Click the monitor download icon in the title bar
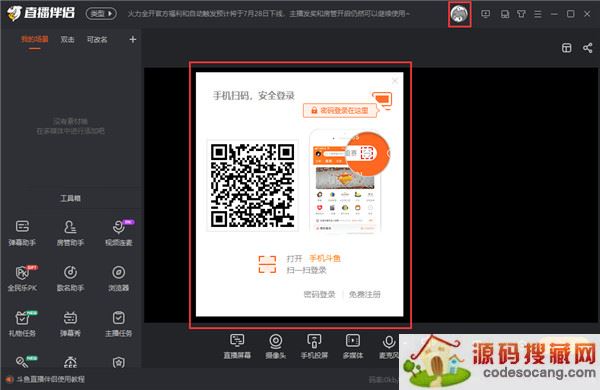The image size is (600, 390). coord(486,14)
